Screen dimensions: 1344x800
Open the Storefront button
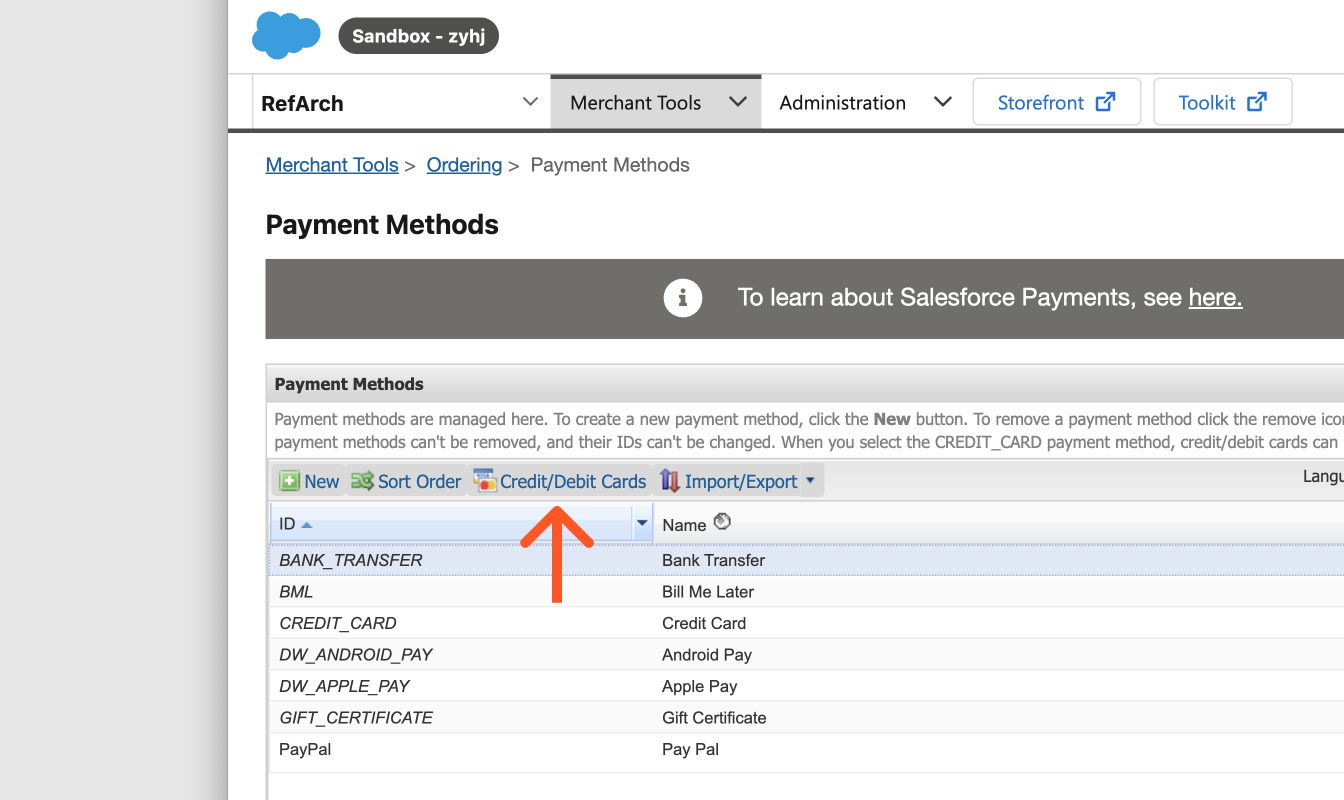tap(1057, 102)
